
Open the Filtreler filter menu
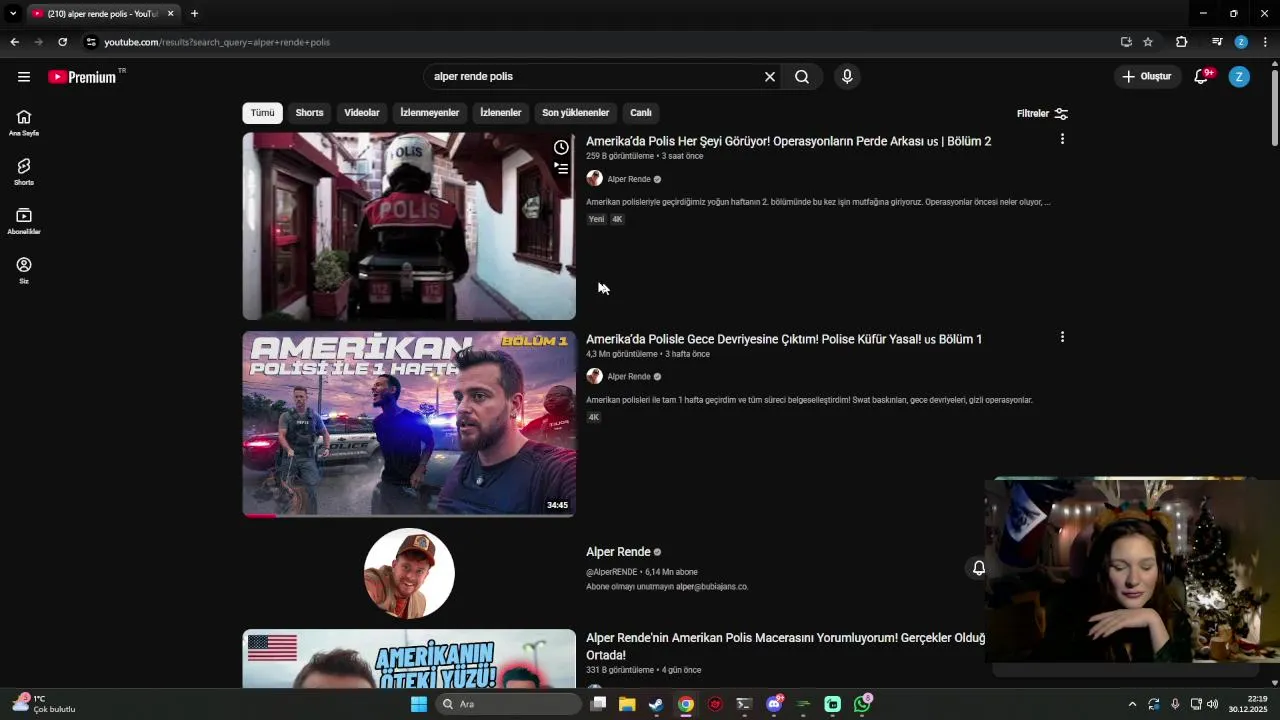1042,114
